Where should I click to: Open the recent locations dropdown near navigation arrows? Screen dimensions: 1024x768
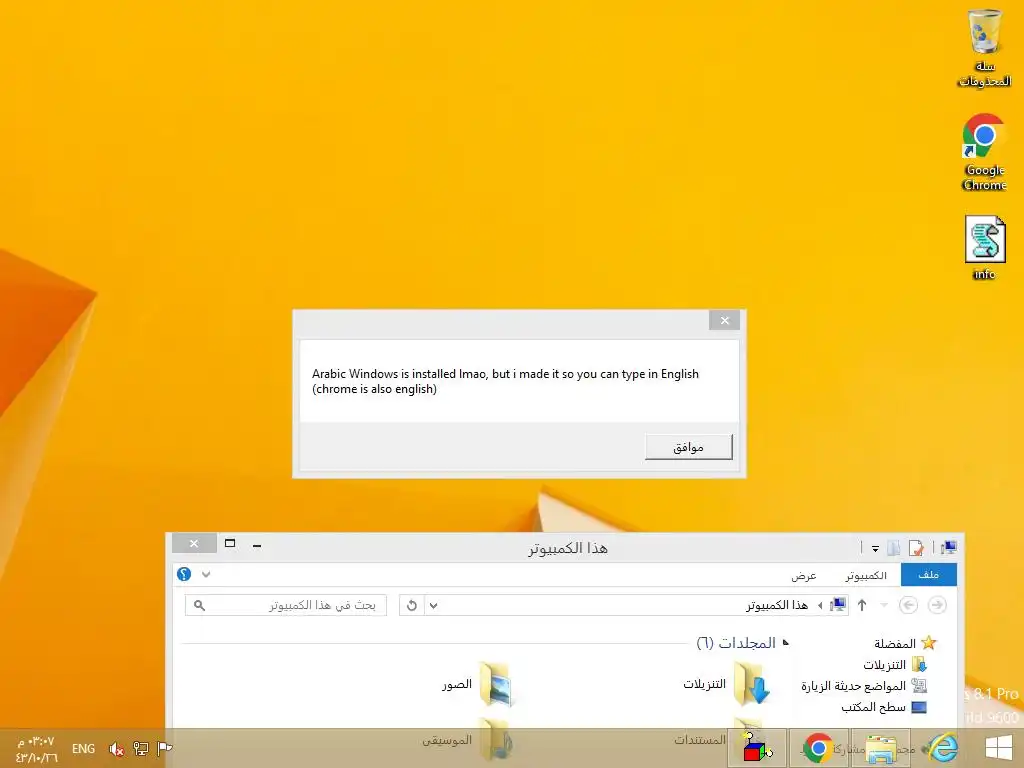(x=884, y=605)
